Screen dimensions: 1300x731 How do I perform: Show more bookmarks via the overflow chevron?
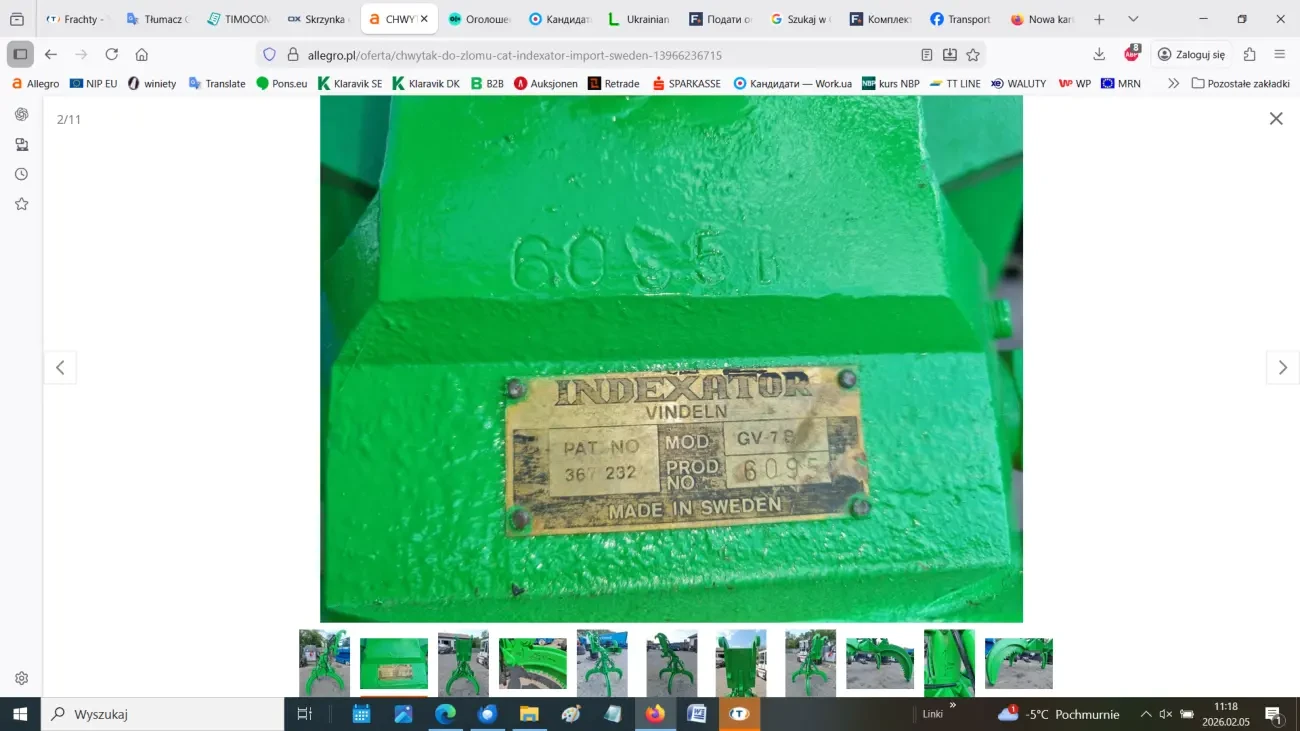1173,84
